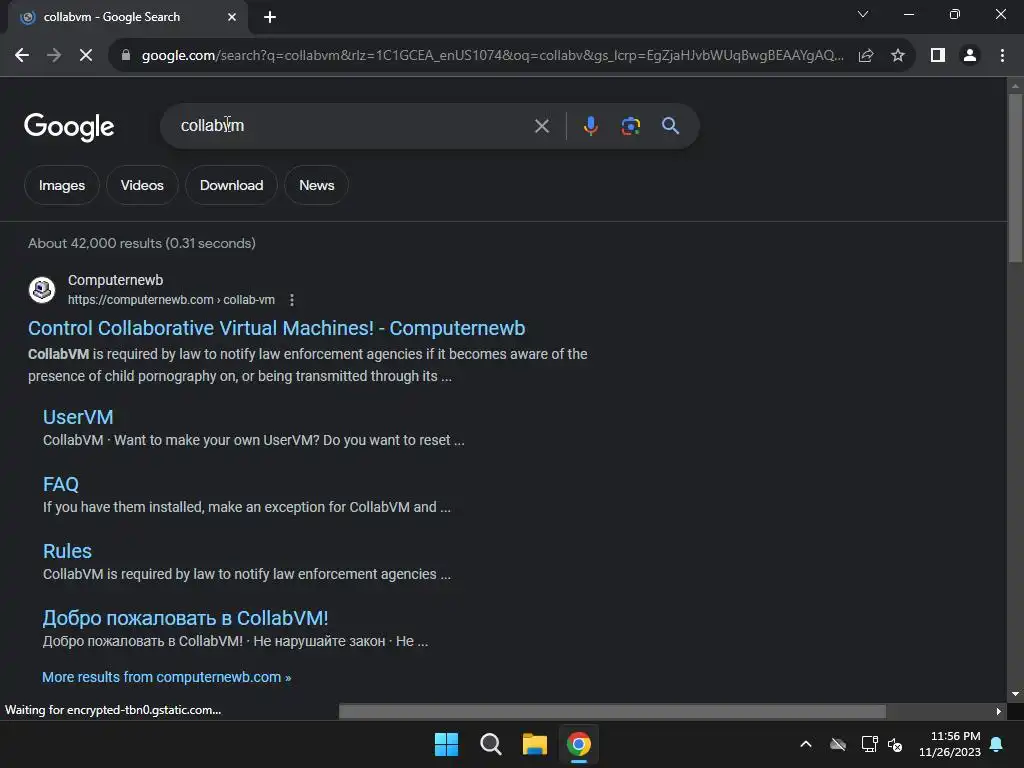Viewport: 1024px width, 768px height.
Task: Filter results by Images
Action: (x=61, y=185)
